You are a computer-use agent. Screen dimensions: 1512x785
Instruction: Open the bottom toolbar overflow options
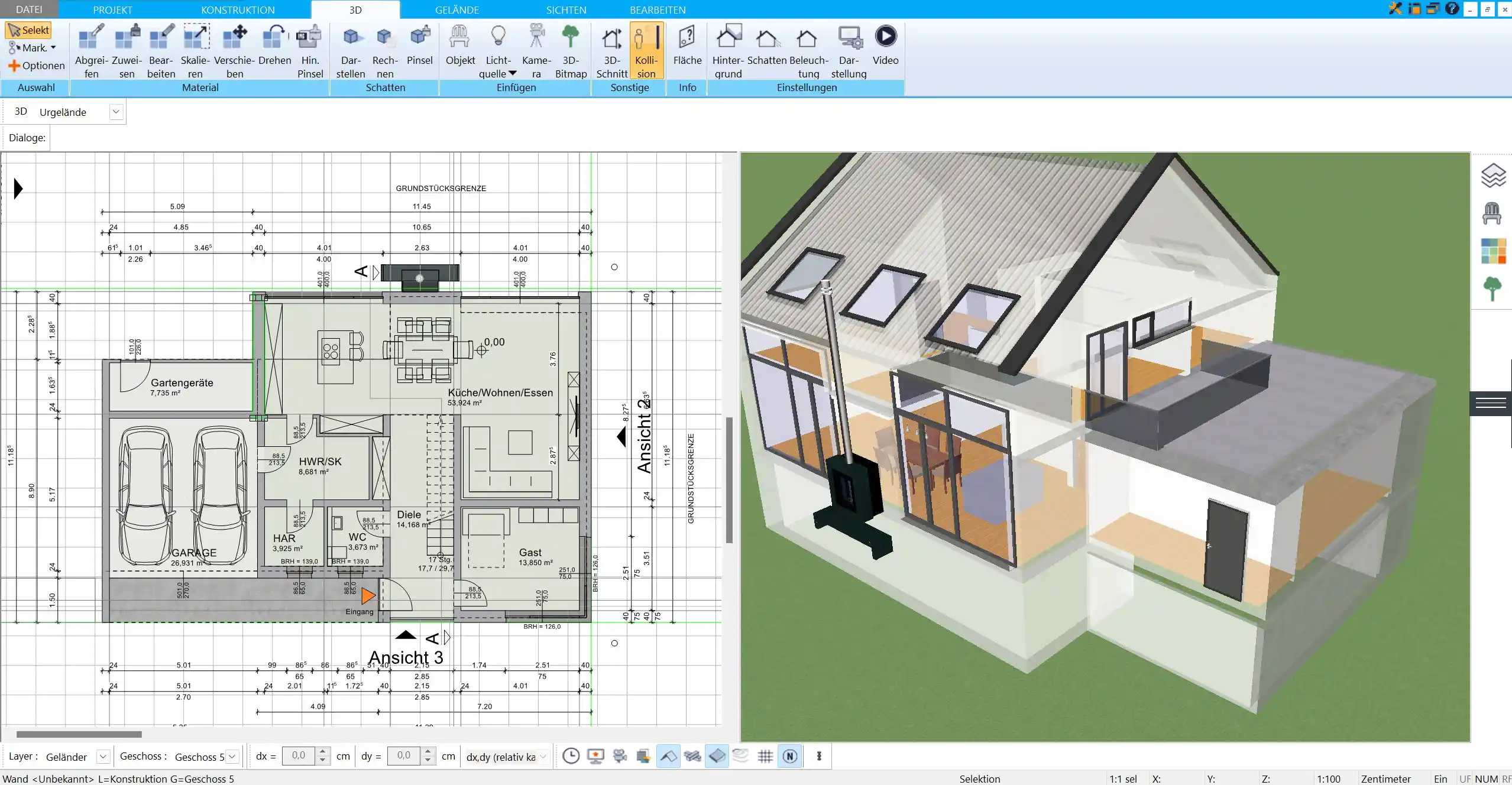coord(819,756)
